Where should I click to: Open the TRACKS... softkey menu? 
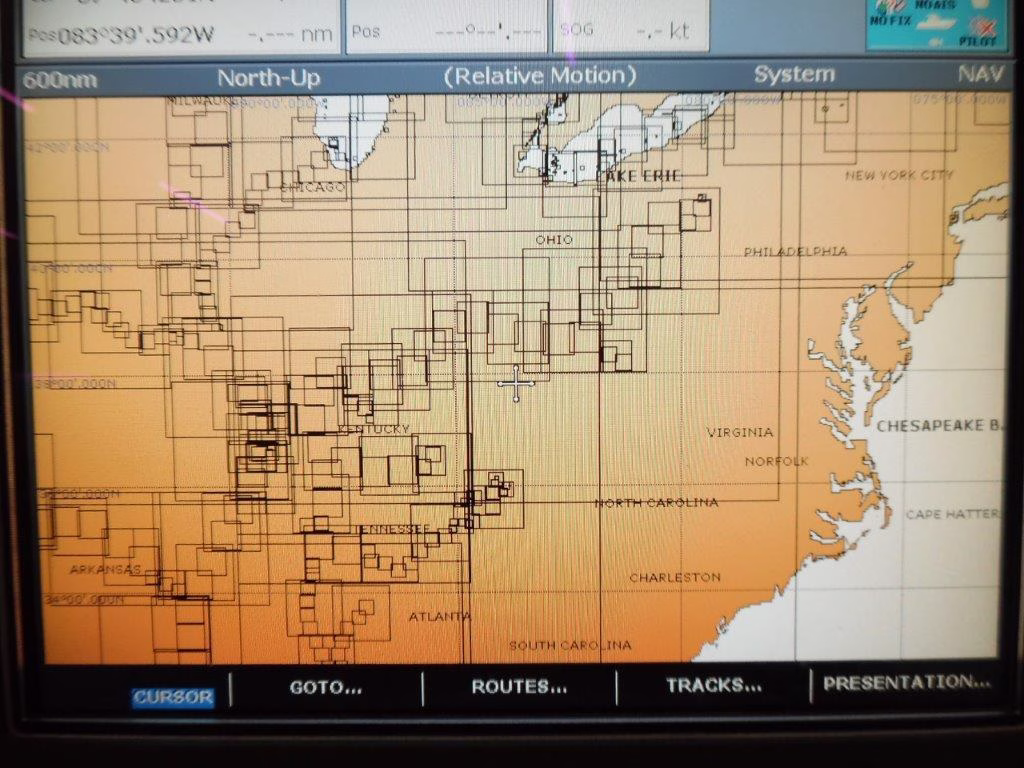(x=713, y=686)
